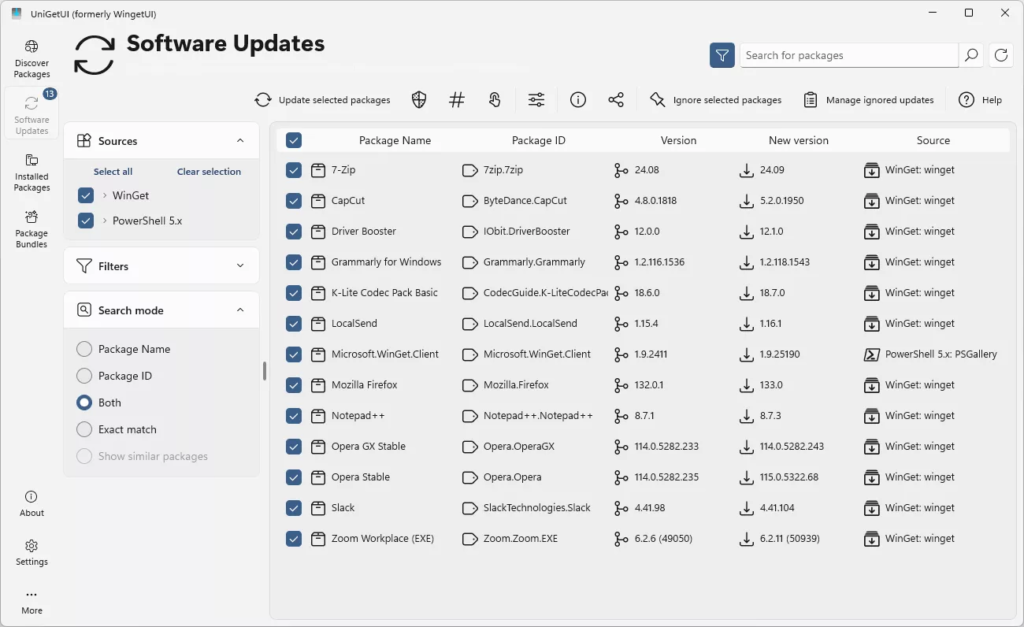Click the shield run-as-administrator toolbar icon
The image size is (1024, 627).
point(419,100)
